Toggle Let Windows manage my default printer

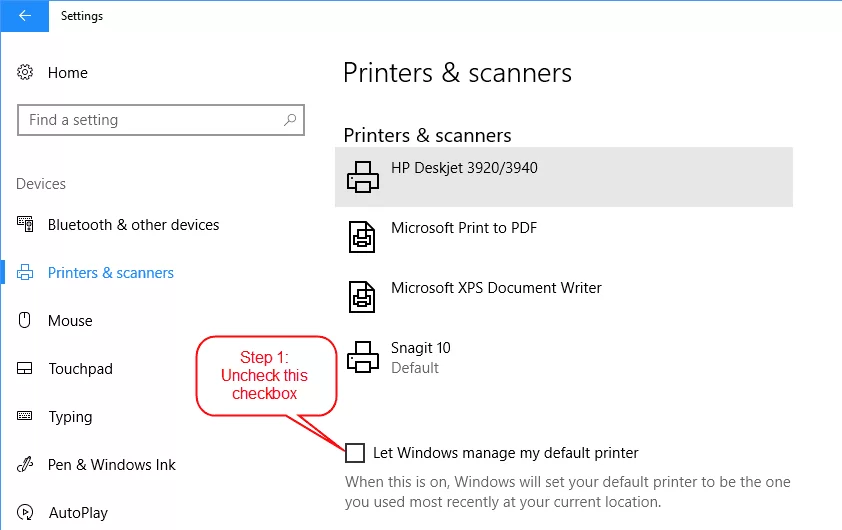point(355,453)
